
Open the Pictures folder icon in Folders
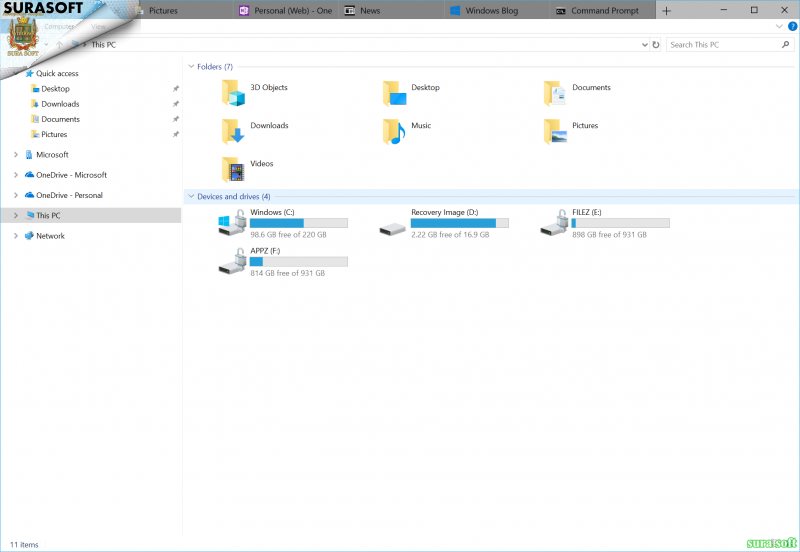point(555,132)
